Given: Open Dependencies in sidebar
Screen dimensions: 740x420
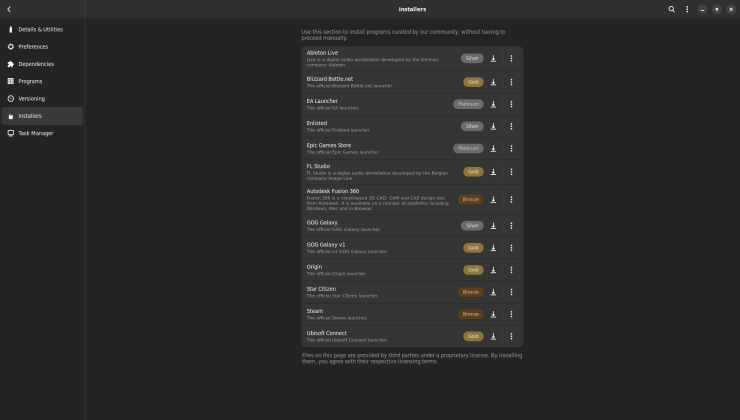Looking at the screenshot, I should tap(42, 64).
